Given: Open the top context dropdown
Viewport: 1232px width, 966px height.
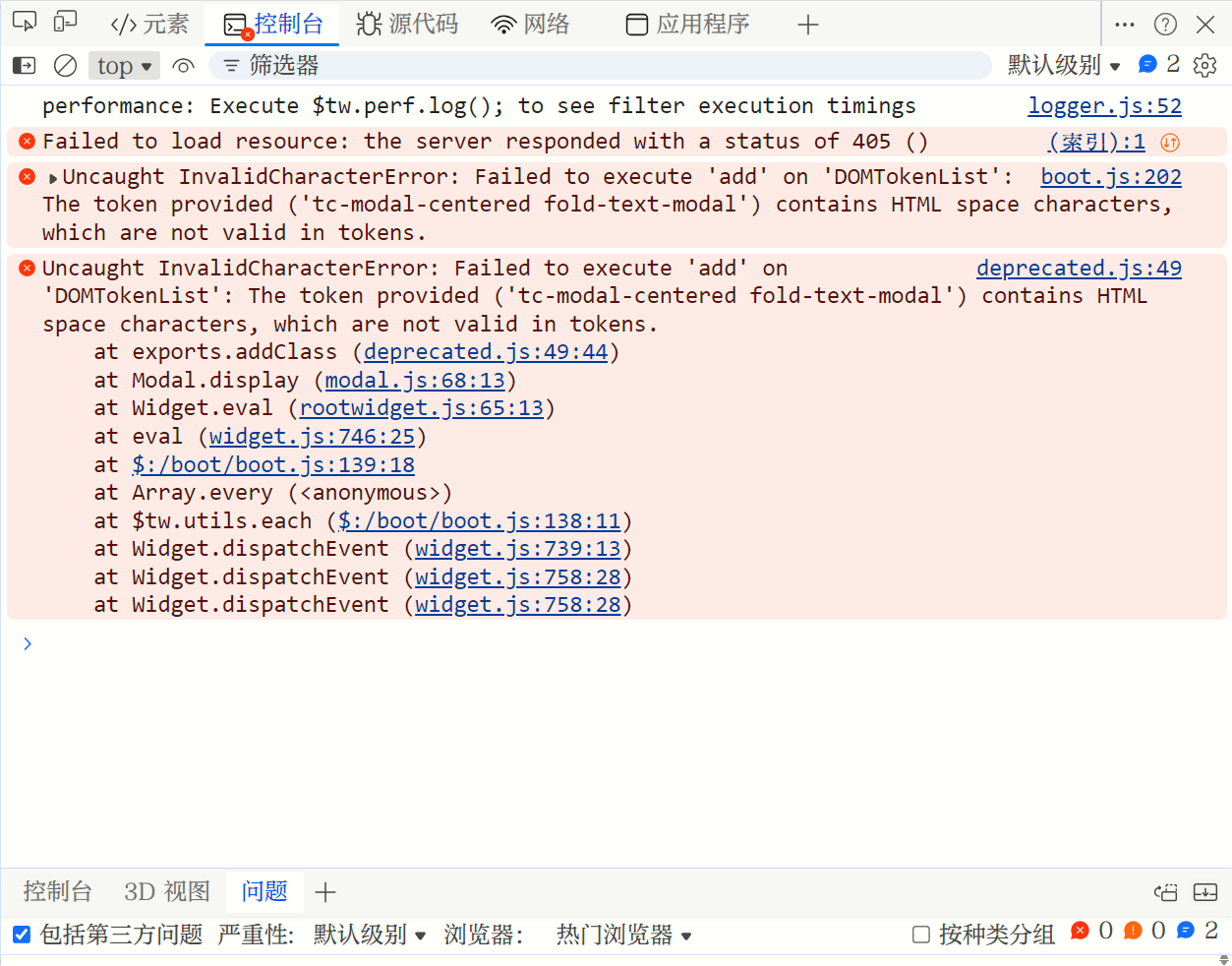Looking at the screenshot, I should [124, 66].
